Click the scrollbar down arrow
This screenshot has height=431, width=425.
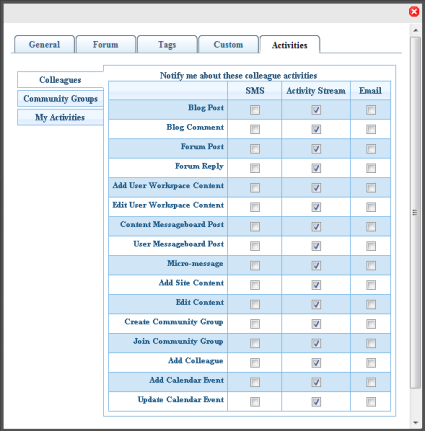415,423
